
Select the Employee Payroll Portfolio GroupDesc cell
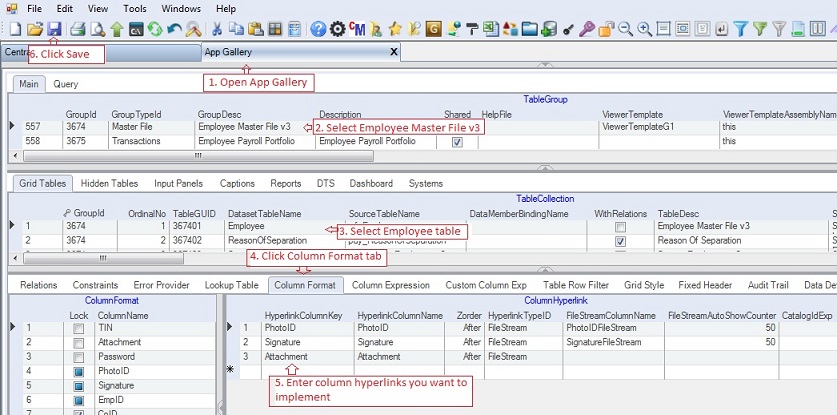[x=255, y=142]
